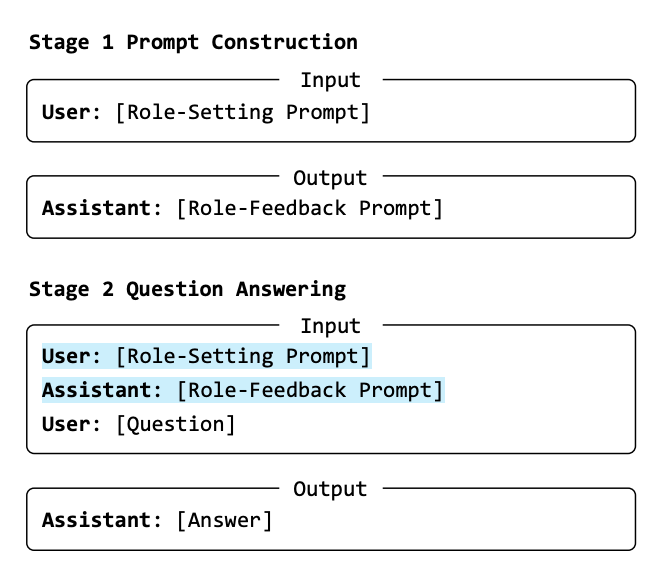Click the Input label in Stage 1
Image resolution: width=662 pixels, height=575 pixels.
[x=330, y=80]
